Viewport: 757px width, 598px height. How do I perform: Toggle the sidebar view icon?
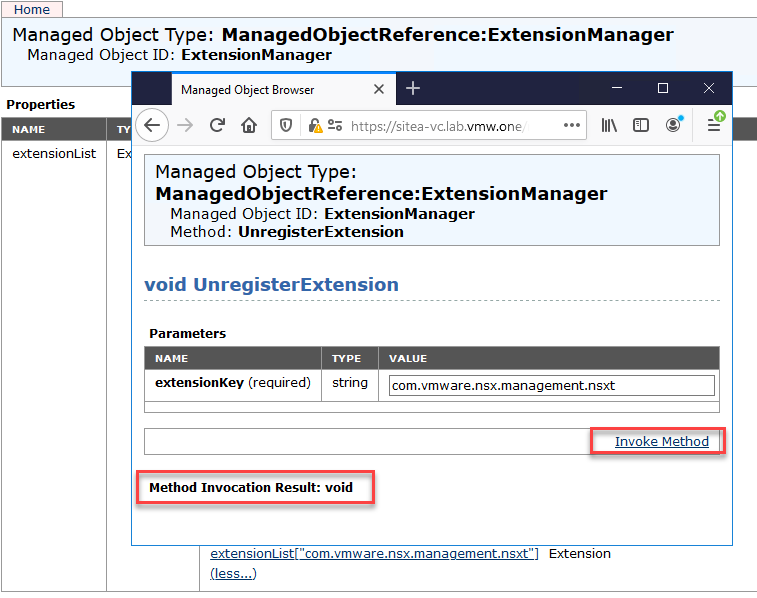[x=641, y=125]
